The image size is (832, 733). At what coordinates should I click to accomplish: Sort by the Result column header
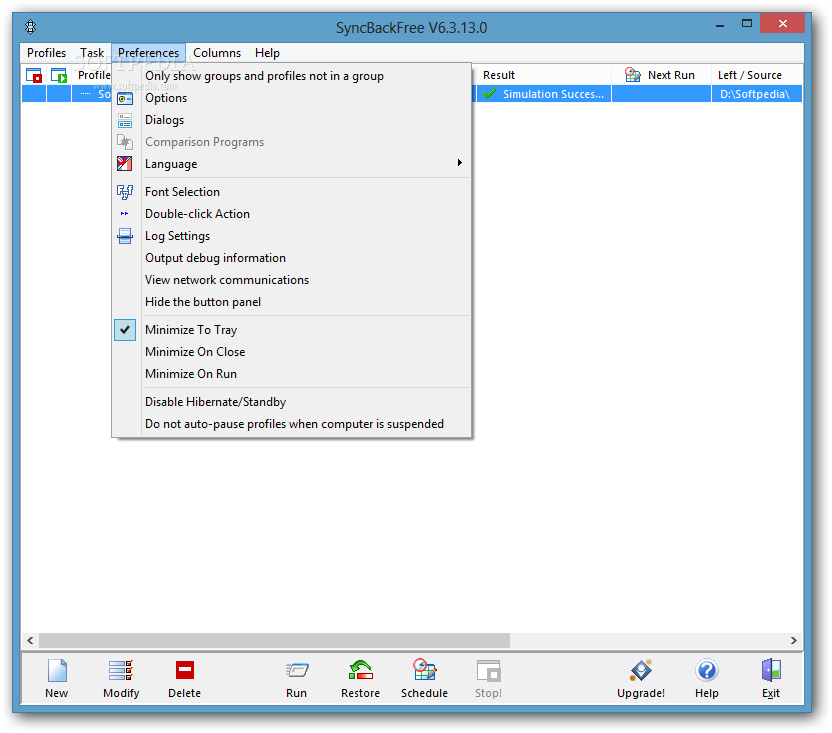(x=543, y=75)
